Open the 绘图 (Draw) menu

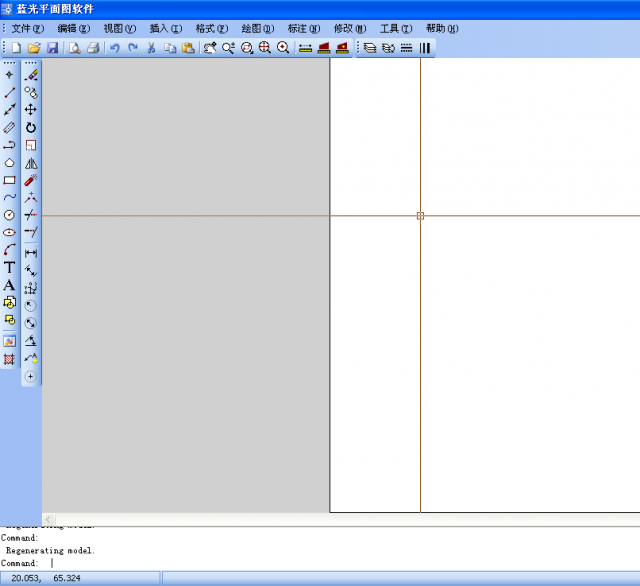point(258,28)
